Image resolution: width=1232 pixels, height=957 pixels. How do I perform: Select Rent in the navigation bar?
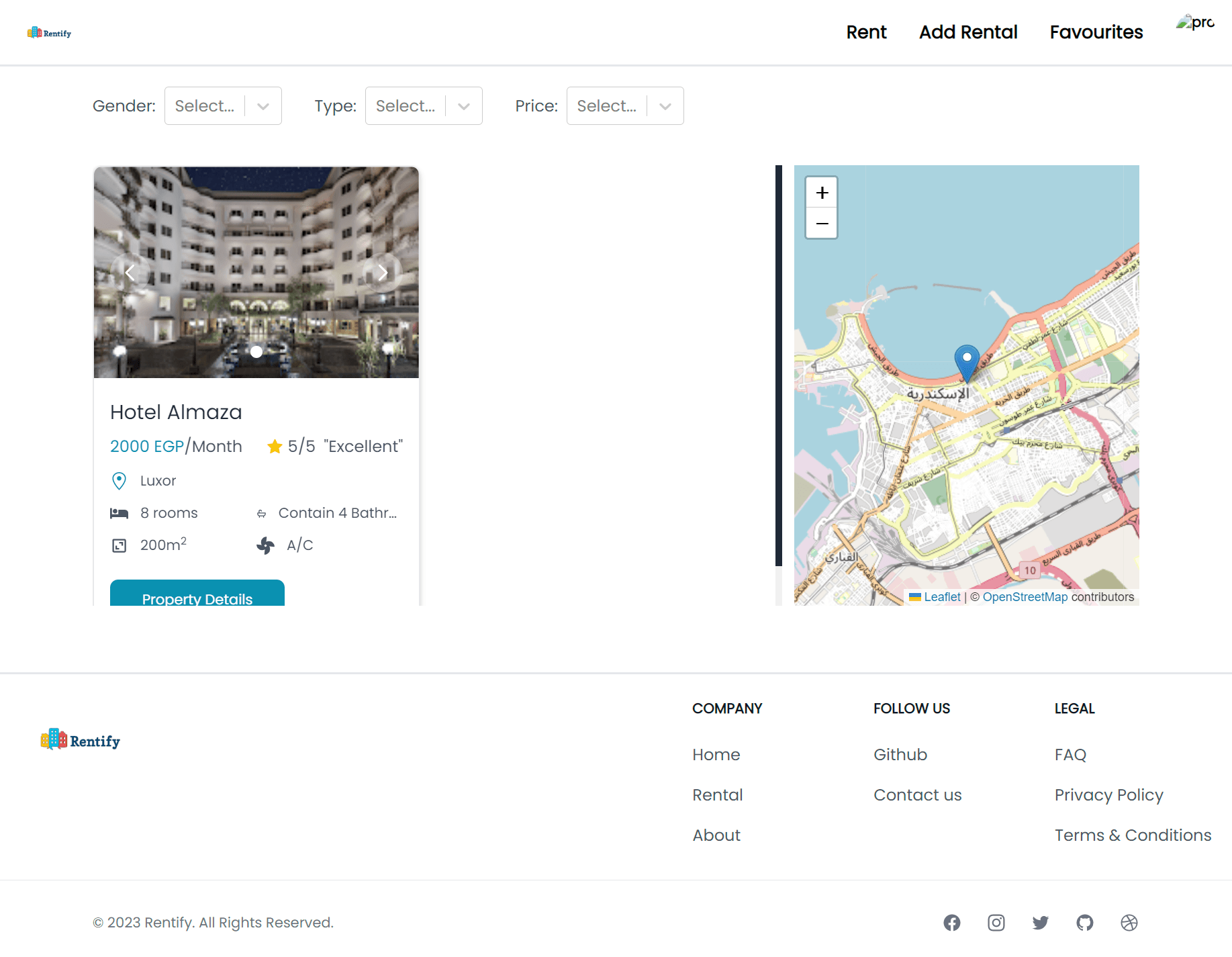click(x=866, y=32)
